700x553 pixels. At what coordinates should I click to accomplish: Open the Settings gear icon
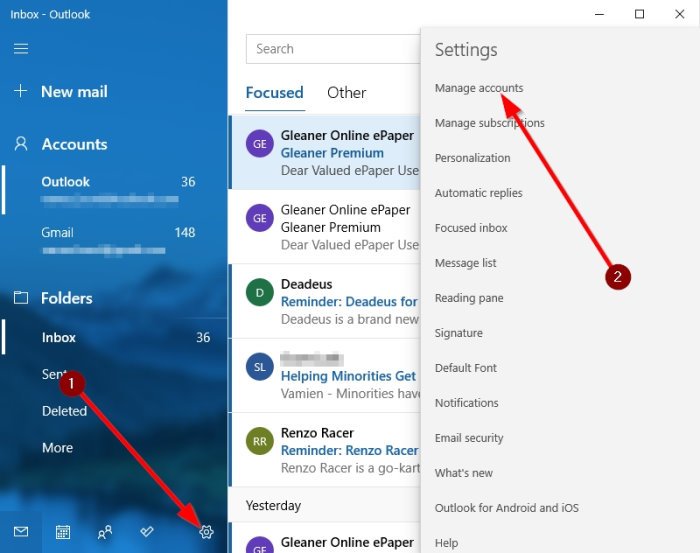click(x=206, y=532)
